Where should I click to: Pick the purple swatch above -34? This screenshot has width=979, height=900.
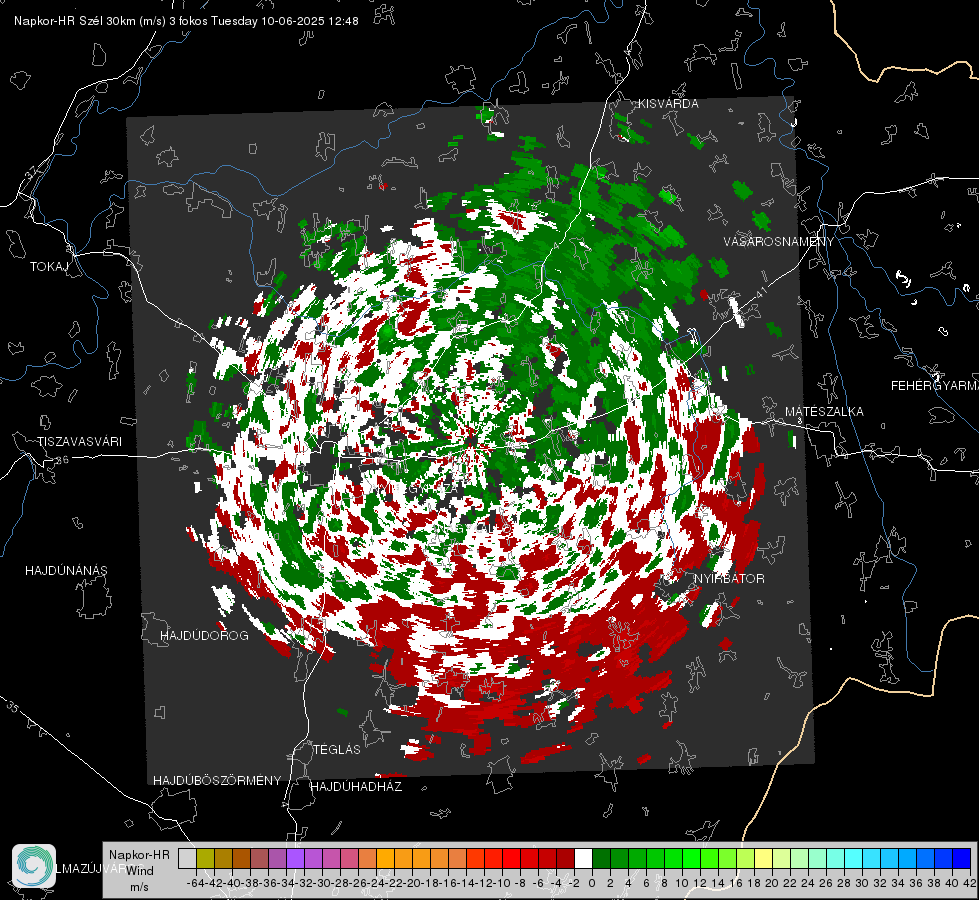(296, 858)
